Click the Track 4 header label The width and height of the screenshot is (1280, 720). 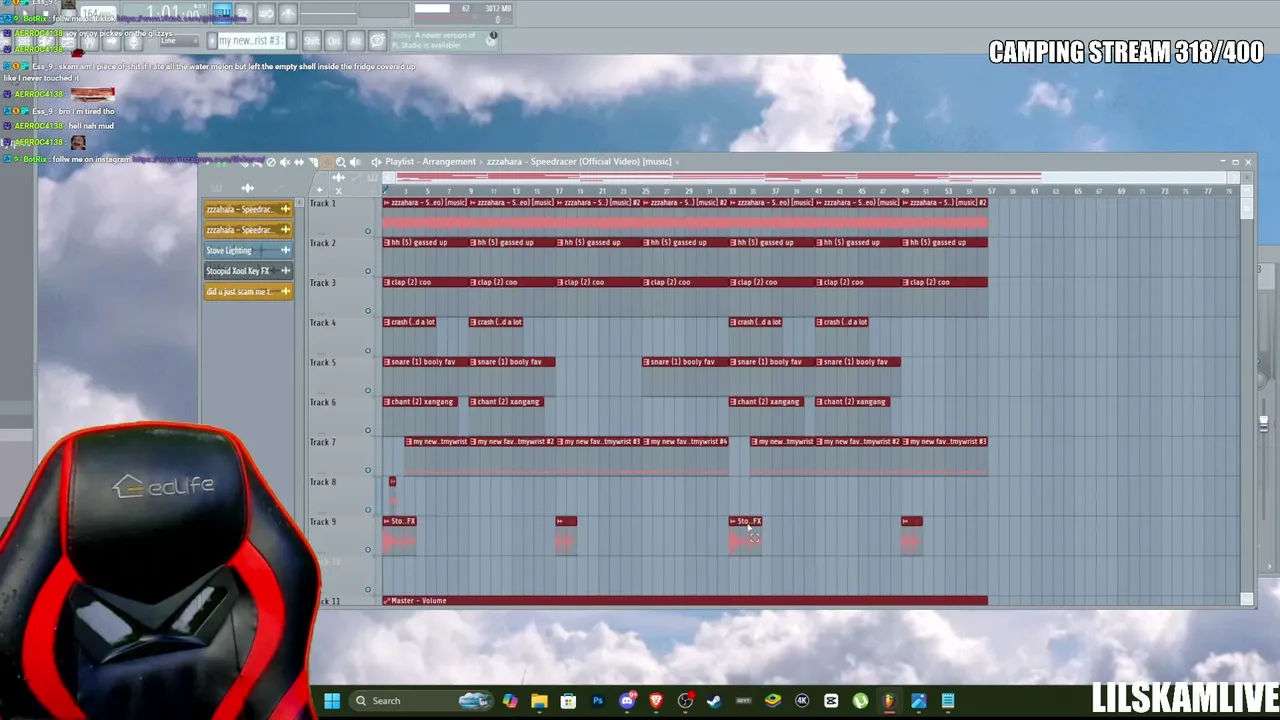(322, 323)
